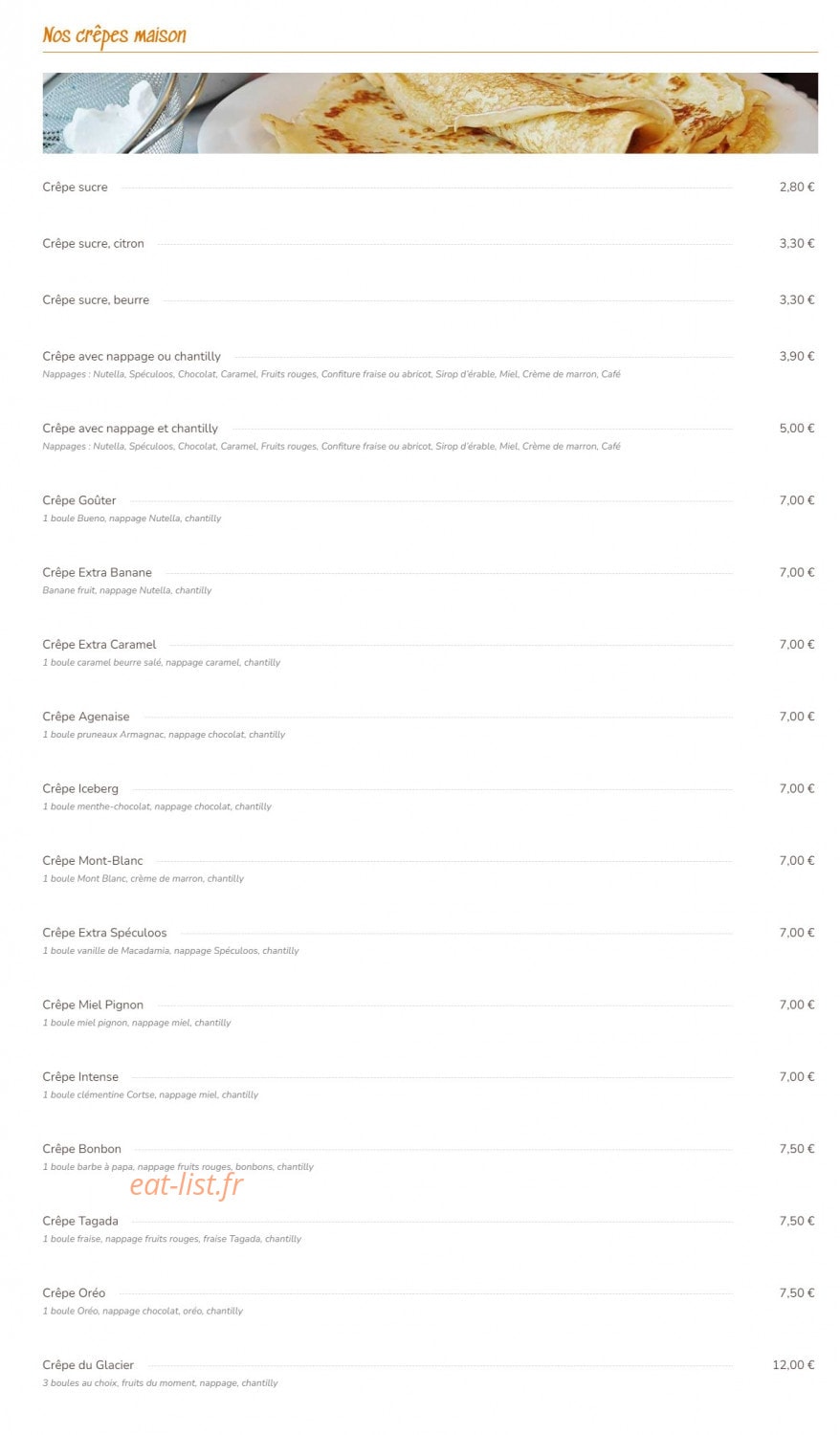Click the Crêpe Mont-Blanc title
Viewport: 840px width, 1435px height.
pos(93,861)
